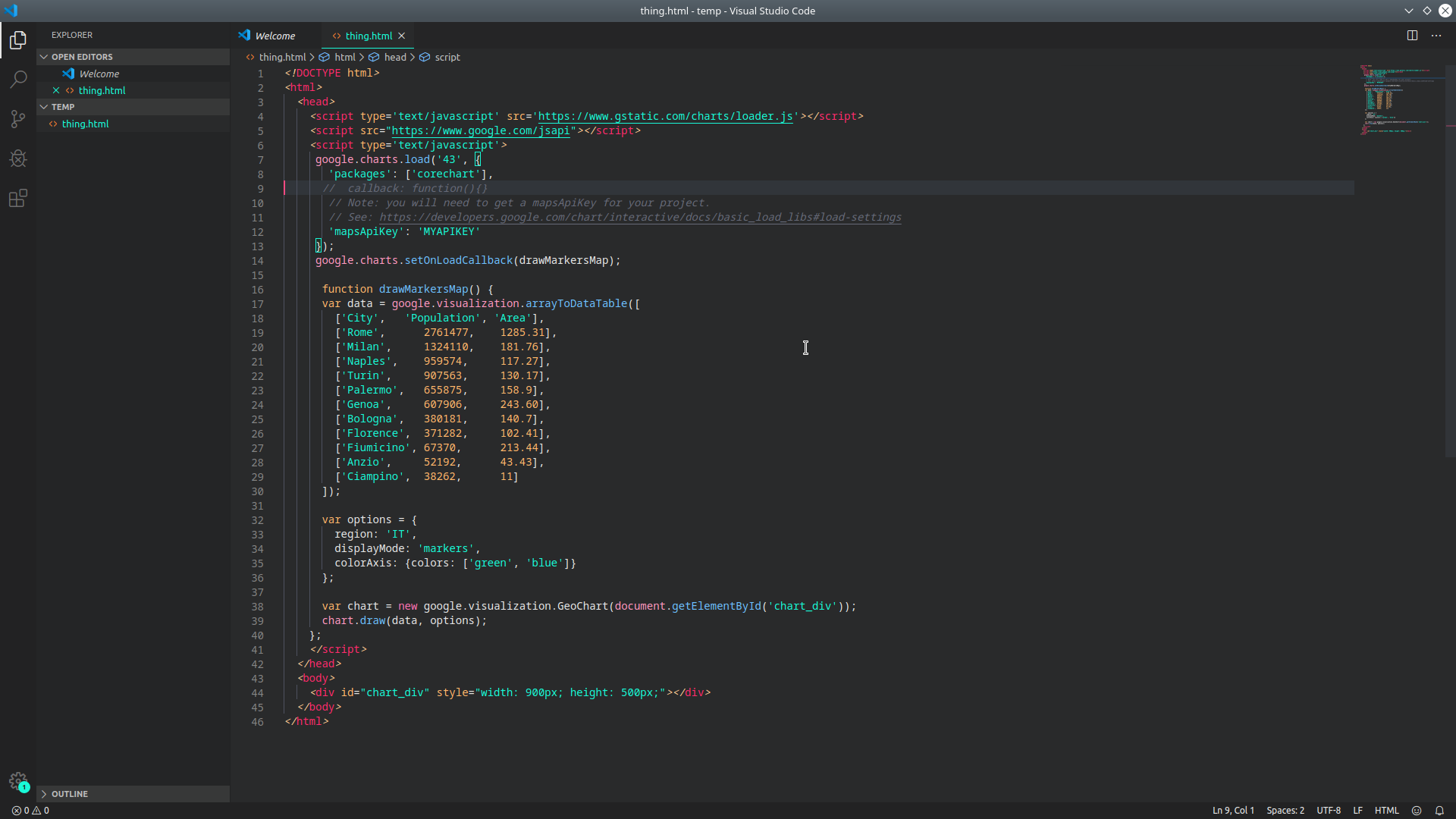Close thing.html in Open Editors list
The width and height of the screenshot is (1456, 819).
pyautogui.click(x=56, y=90)
